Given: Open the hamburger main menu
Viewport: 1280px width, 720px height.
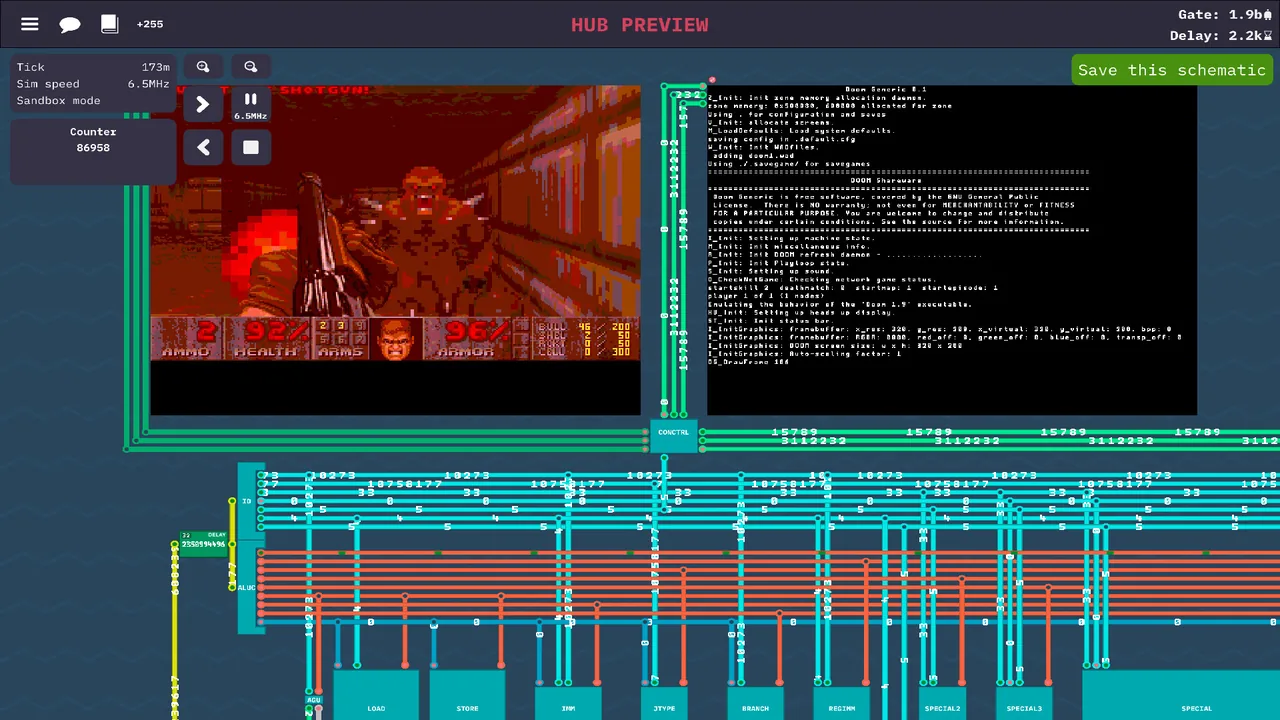Looking at the screenshot, I should (30, 24).
